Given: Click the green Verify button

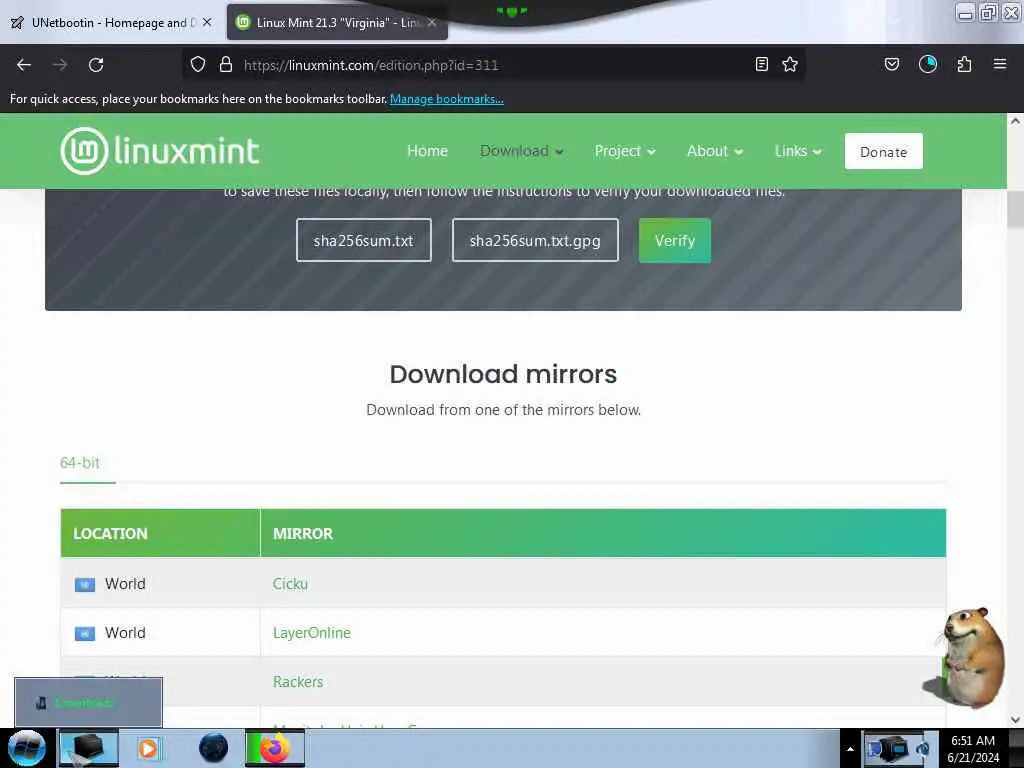Looking at the screenshot, I should click(x=675, y=240).
